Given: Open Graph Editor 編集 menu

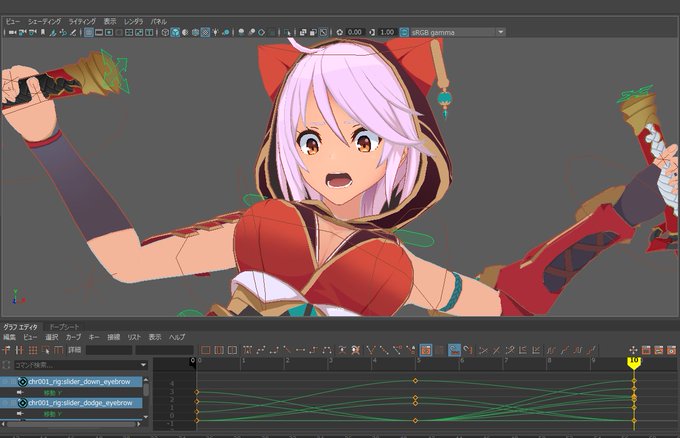Looking at the screenshot, I should 9,337.
